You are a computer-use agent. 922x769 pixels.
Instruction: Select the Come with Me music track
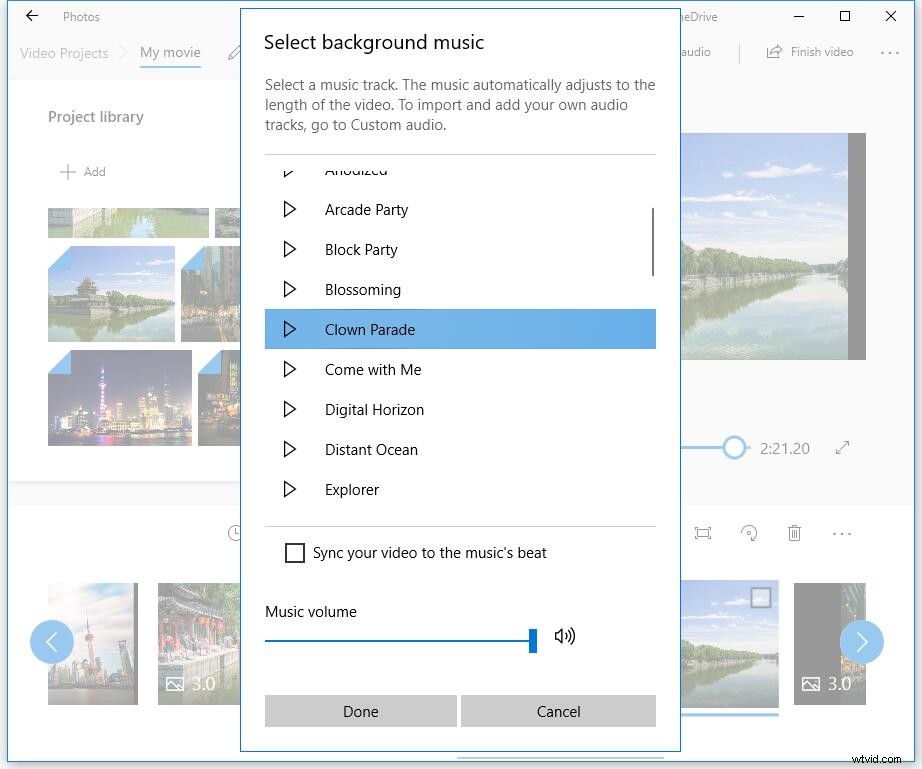[x=373, y=369]
